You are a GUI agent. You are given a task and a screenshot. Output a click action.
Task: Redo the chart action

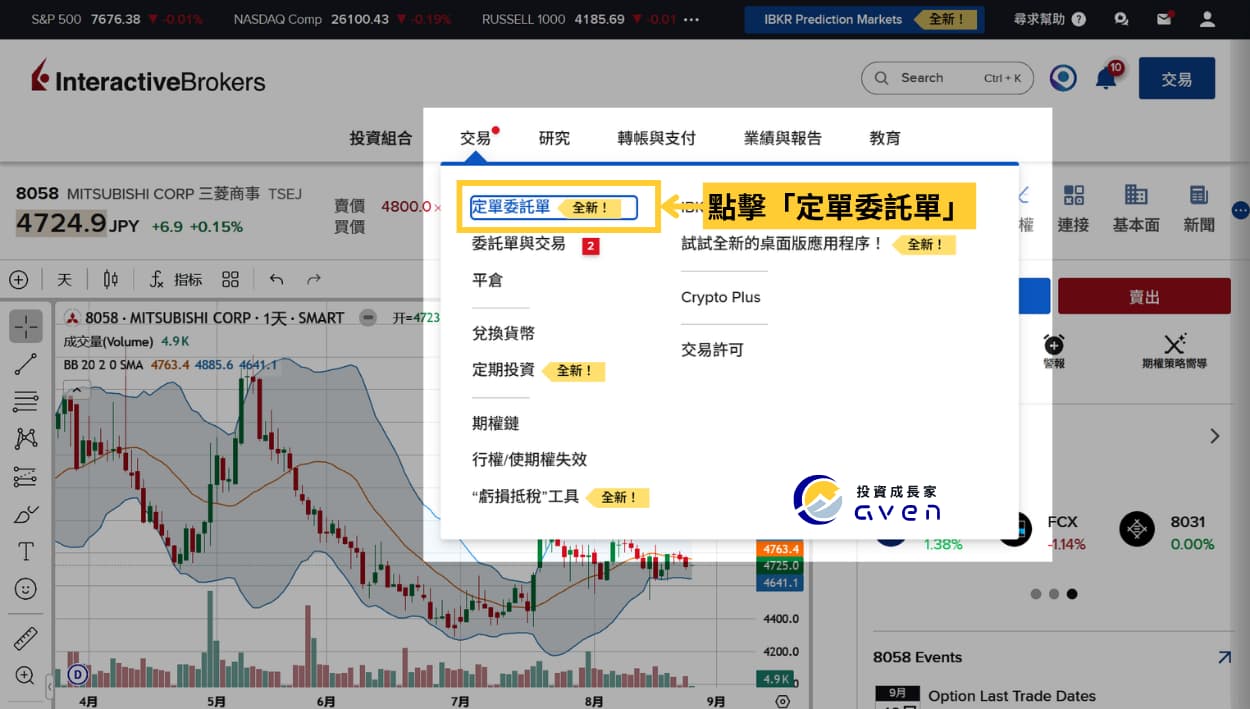pyautogui.click(x=313, y=280)
